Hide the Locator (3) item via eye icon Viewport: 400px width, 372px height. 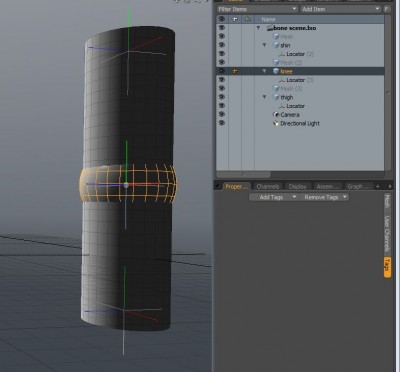222,80
